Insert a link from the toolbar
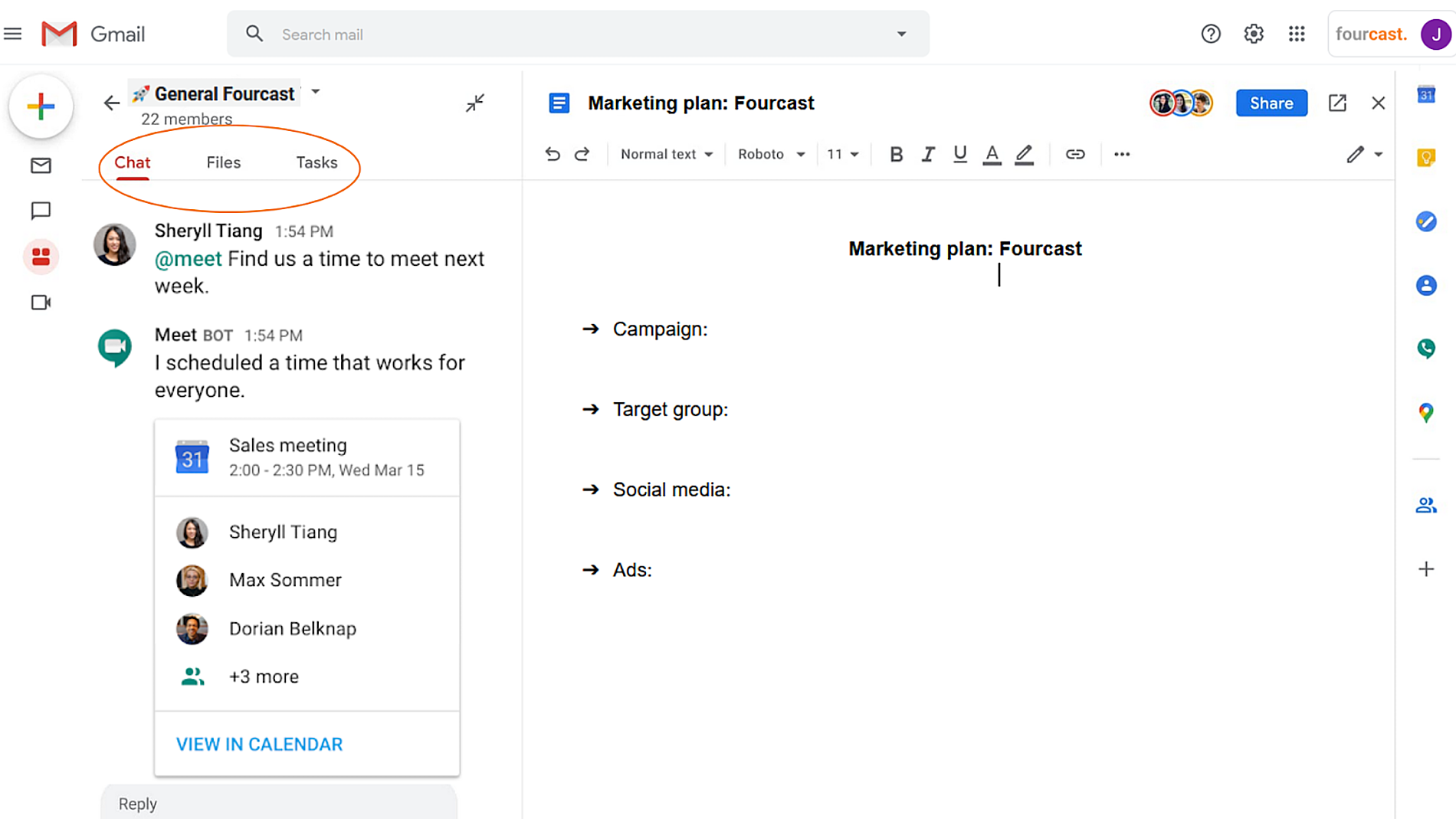 [1075, 154]
